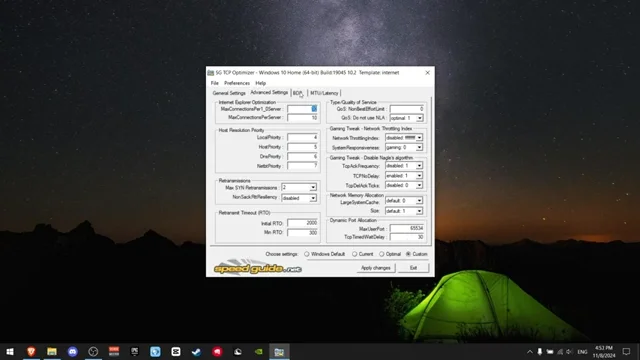Click the ENG language indicator
Image resolution: width=640 pixels, height=360 pixels.
pos(582,352)
